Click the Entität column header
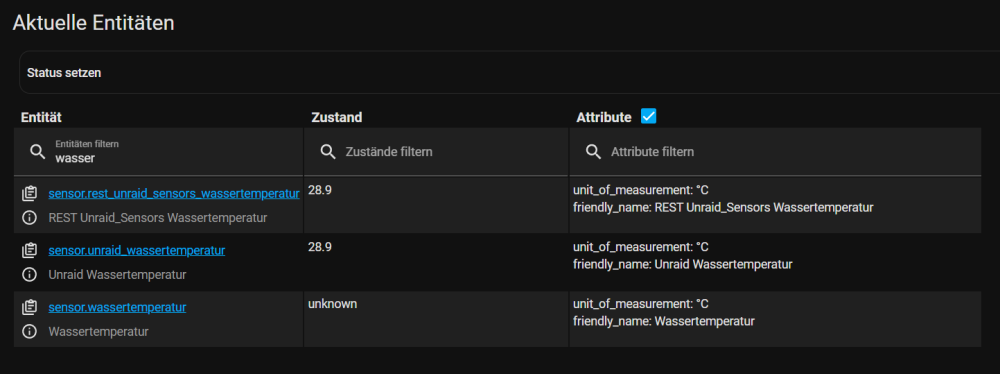1000x374 pixels. click(x=41, y=117)
